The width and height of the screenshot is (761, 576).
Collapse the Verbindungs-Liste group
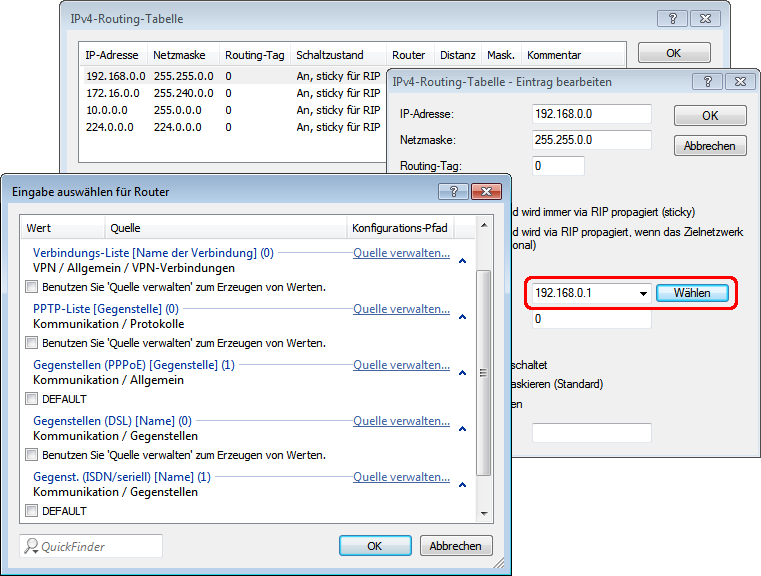tap(462, 261)
